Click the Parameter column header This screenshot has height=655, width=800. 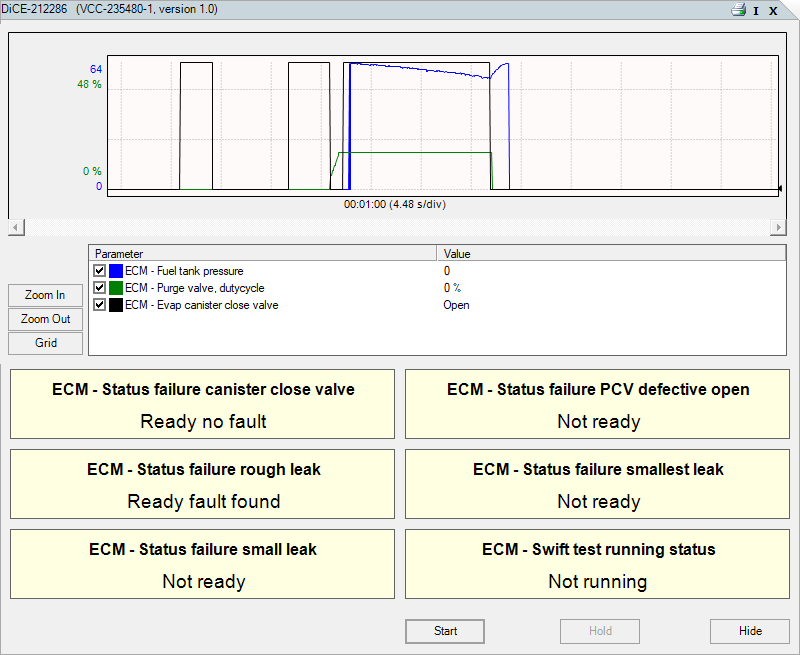pos(262,254)
